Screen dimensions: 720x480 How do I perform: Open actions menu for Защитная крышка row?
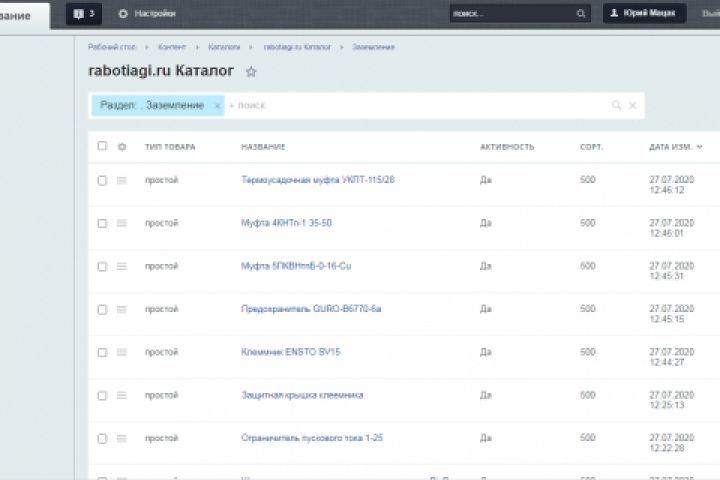[122, 395]
